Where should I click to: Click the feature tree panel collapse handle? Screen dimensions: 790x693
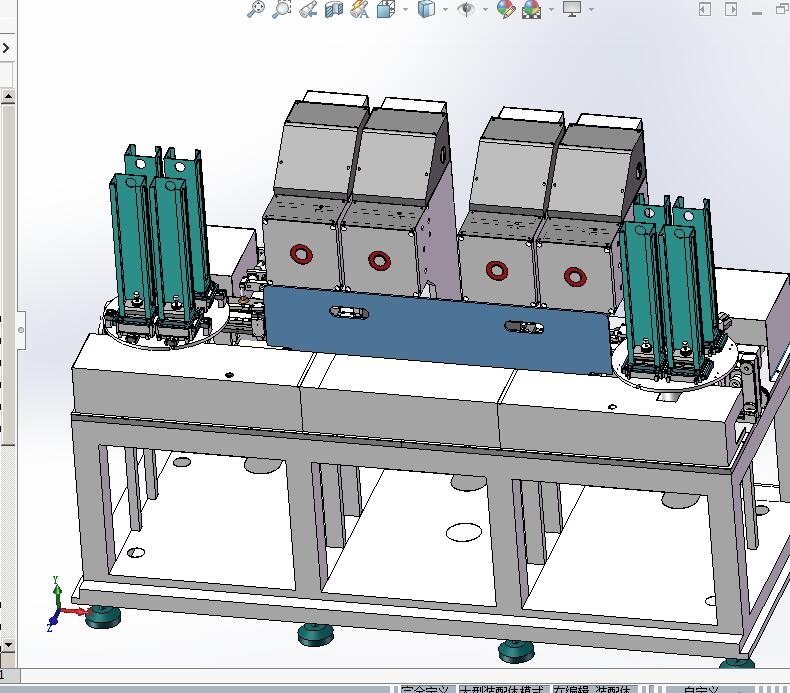pyautogui.click(x=21, y=330)
